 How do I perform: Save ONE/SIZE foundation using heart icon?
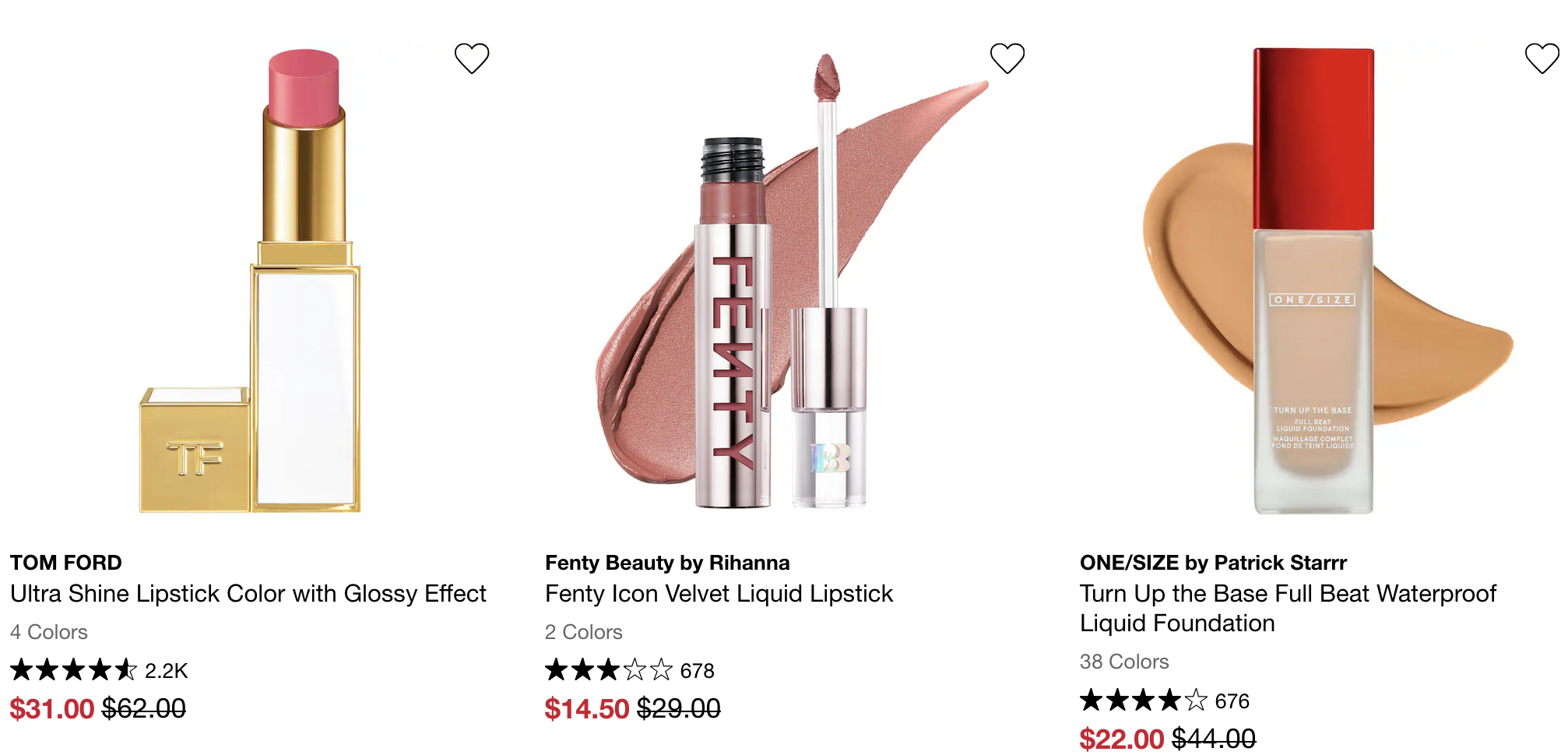tap(1542, 58)
